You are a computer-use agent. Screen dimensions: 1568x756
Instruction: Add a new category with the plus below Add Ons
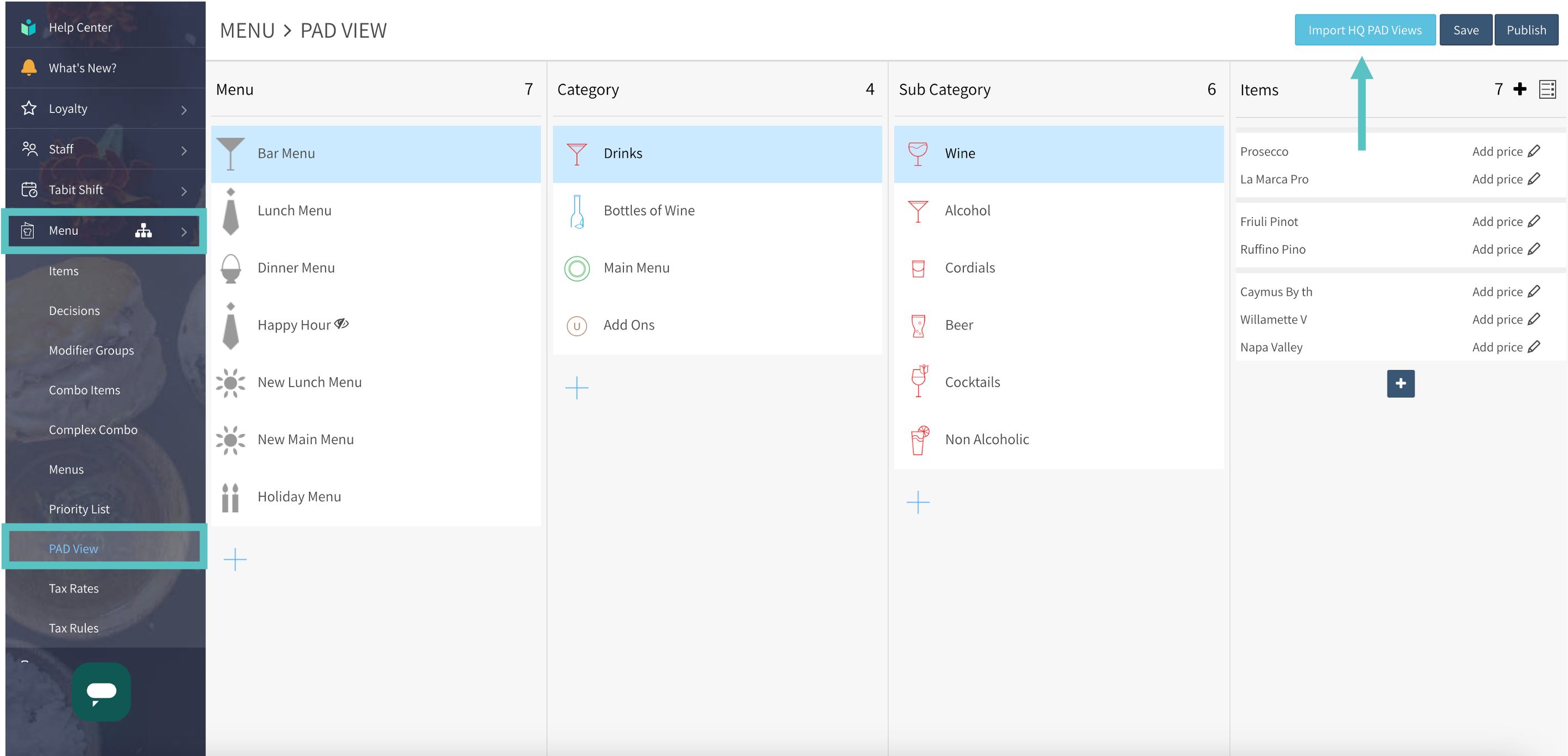point(576,388)
